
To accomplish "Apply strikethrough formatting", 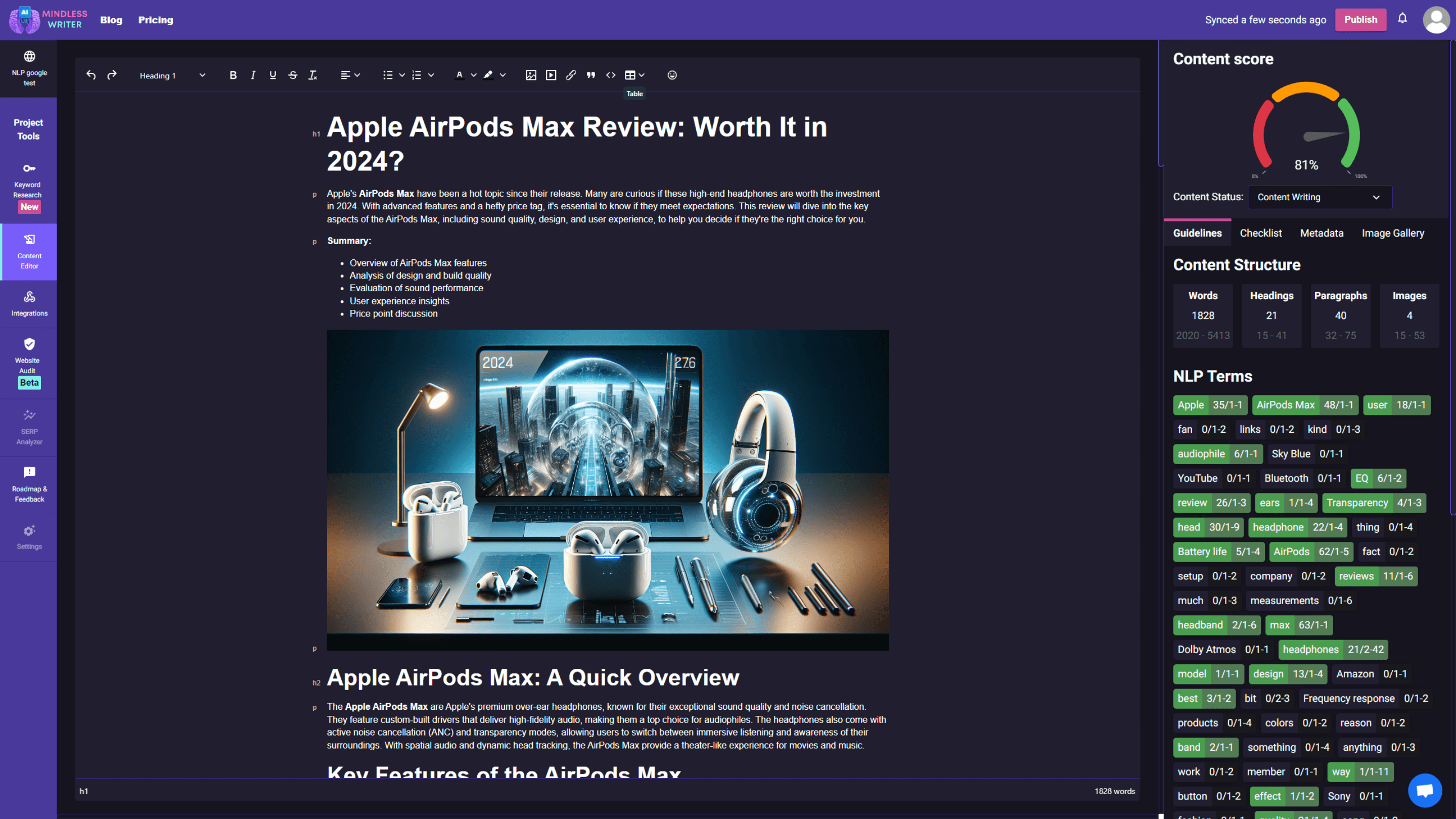I will point(293,75).
